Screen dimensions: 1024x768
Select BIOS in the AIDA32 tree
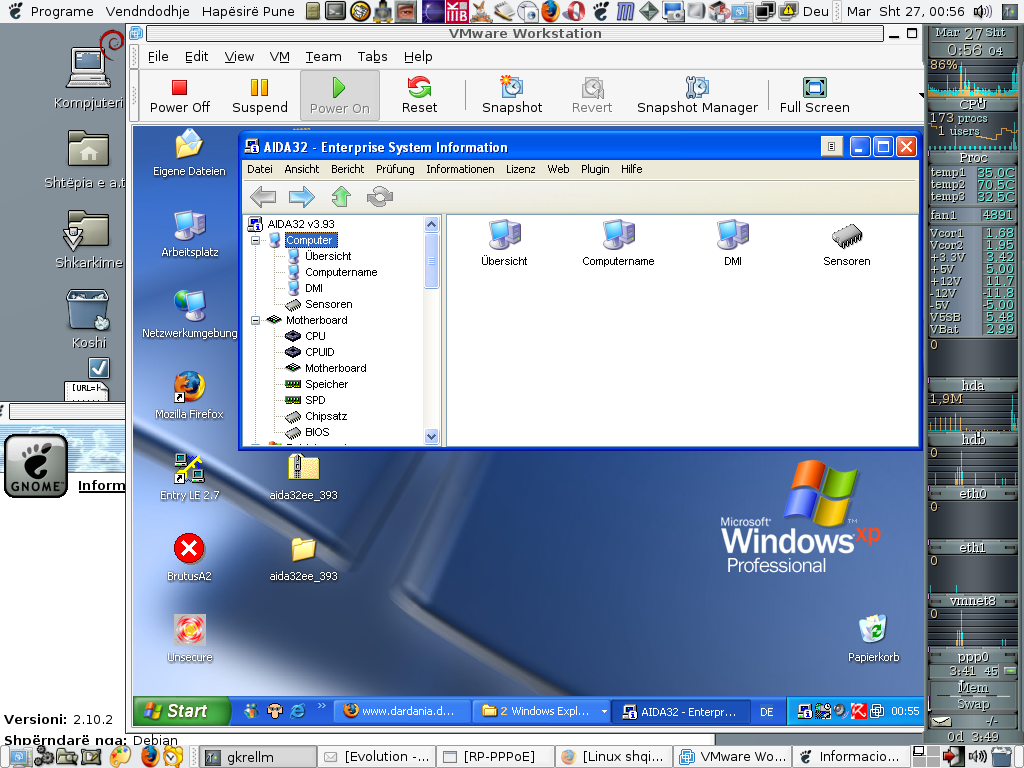[x=317, y=432]
